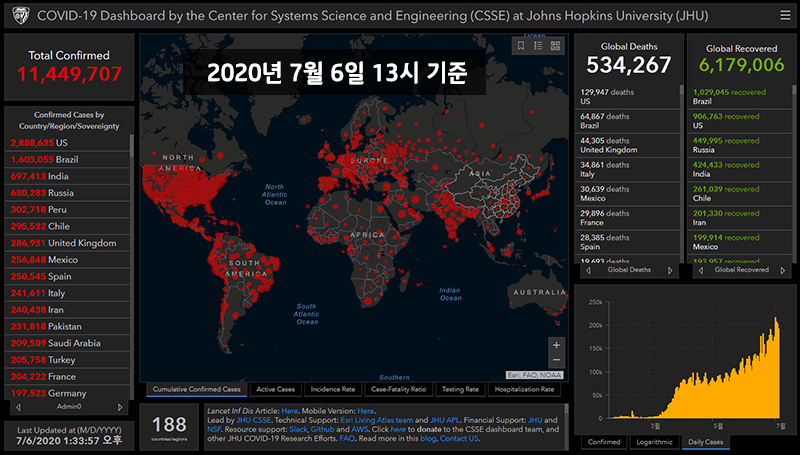Show the Daily Cases chart tab
Image resolution: width=800 pixels, height=455 pixels.
coord(706,442)
